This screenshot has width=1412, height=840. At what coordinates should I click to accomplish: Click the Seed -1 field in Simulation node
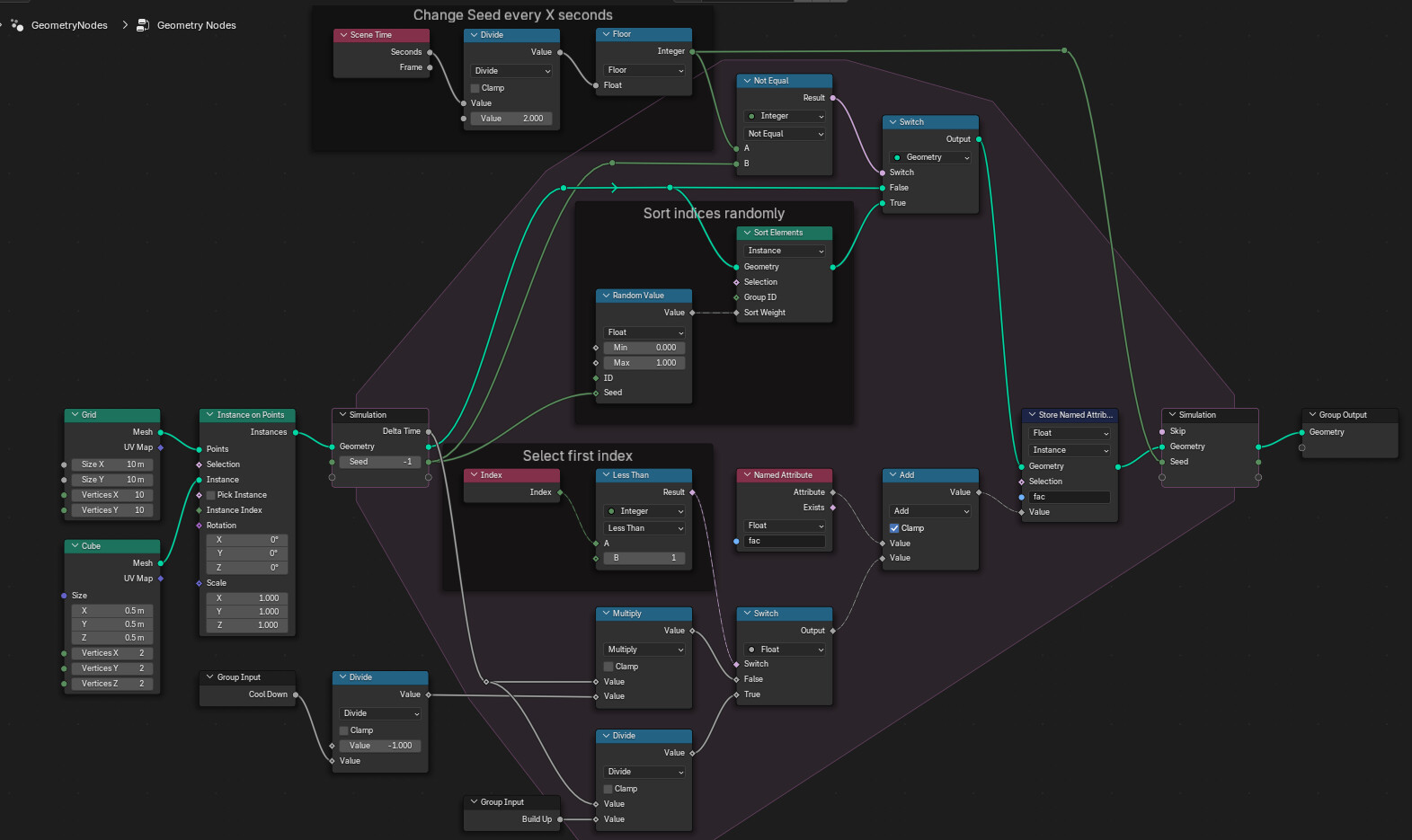tap(381, 462)
